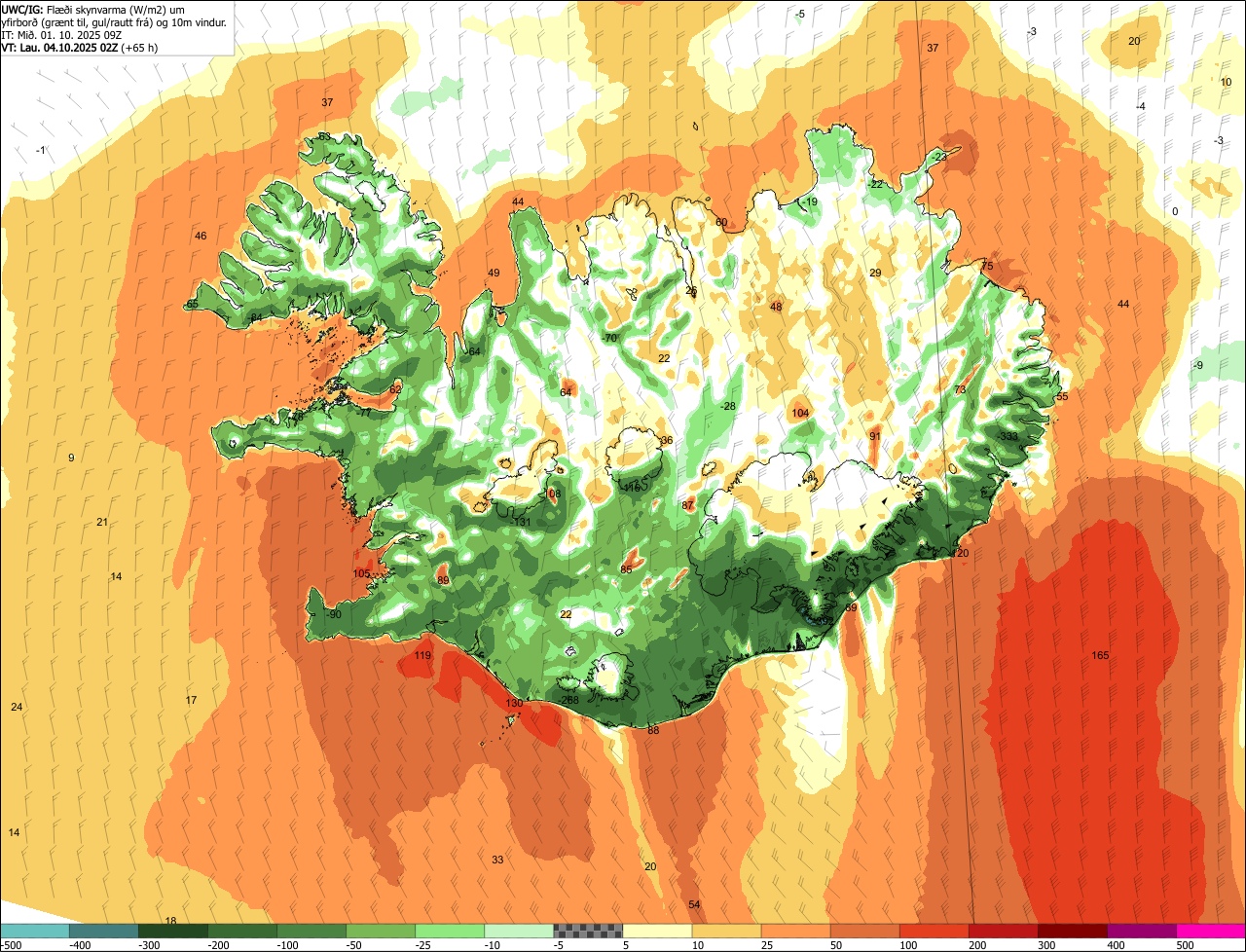Viewport: 1246px width, 952px height.
Task: Click the magenta above-500 legend swatch
Action: [1210, 931]
